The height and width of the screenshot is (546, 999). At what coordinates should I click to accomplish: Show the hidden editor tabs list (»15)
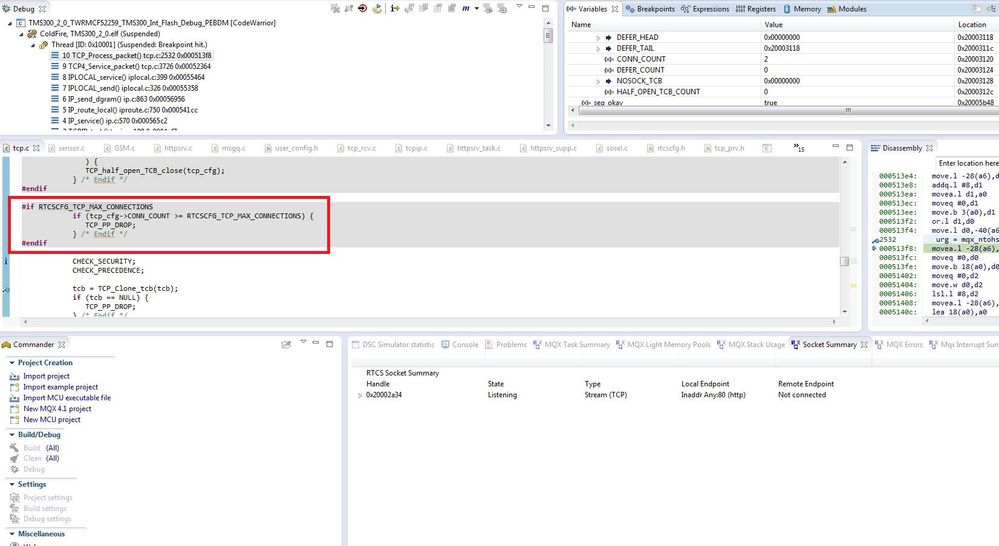point(799,148)
